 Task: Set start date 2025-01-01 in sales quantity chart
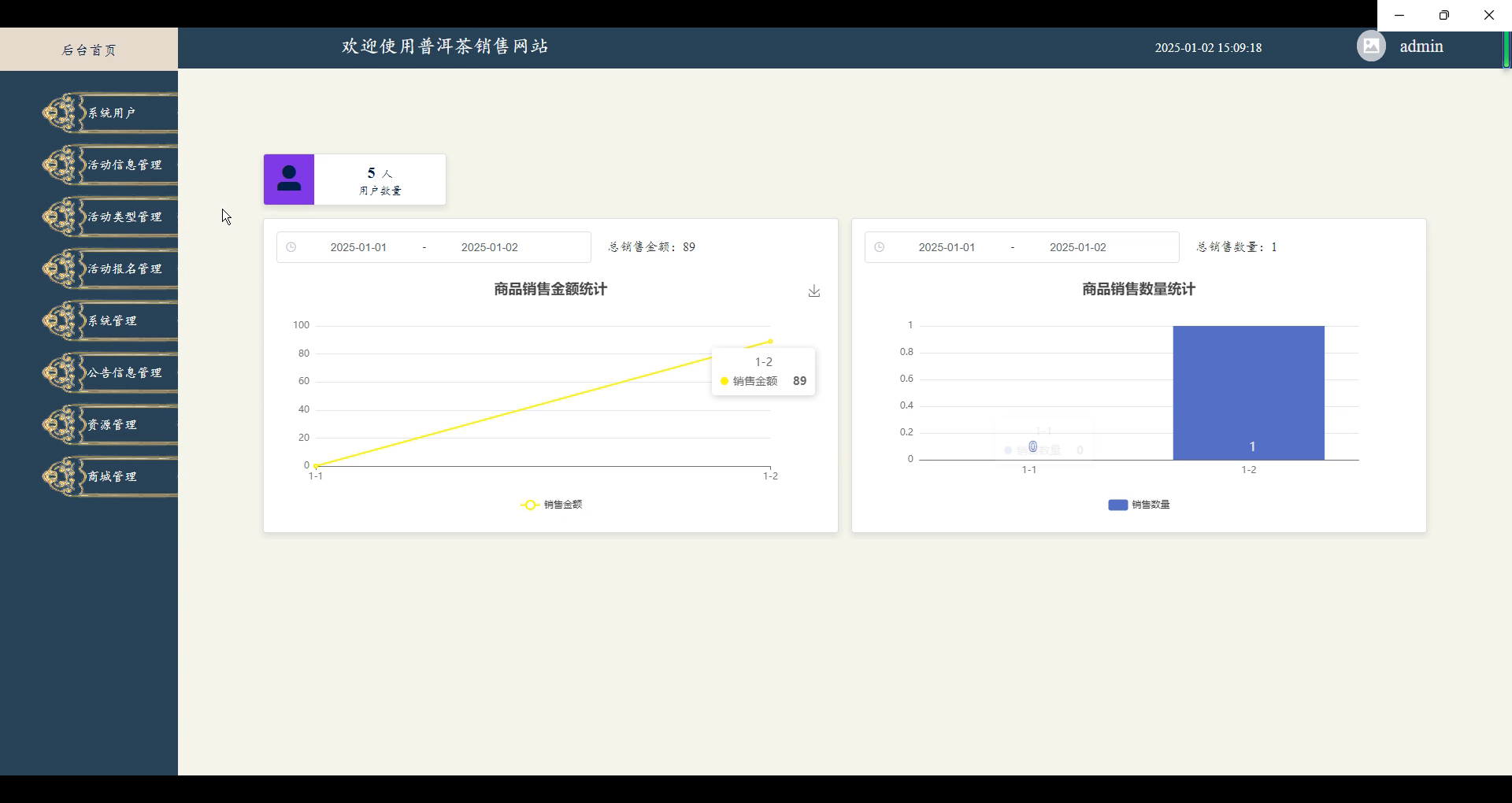(947, 247)
